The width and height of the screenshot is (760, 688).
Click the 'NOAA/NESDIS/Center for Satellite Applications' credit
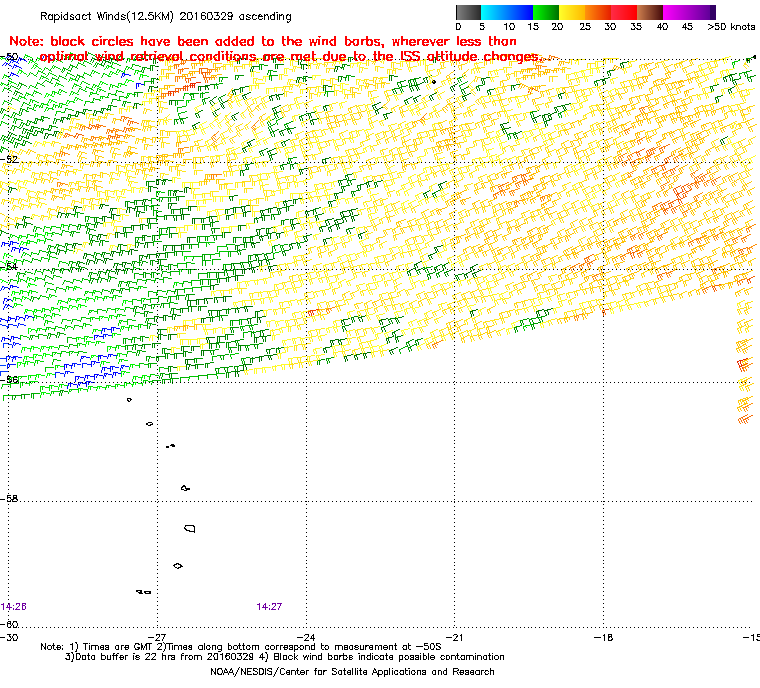(x=352, y=672)
